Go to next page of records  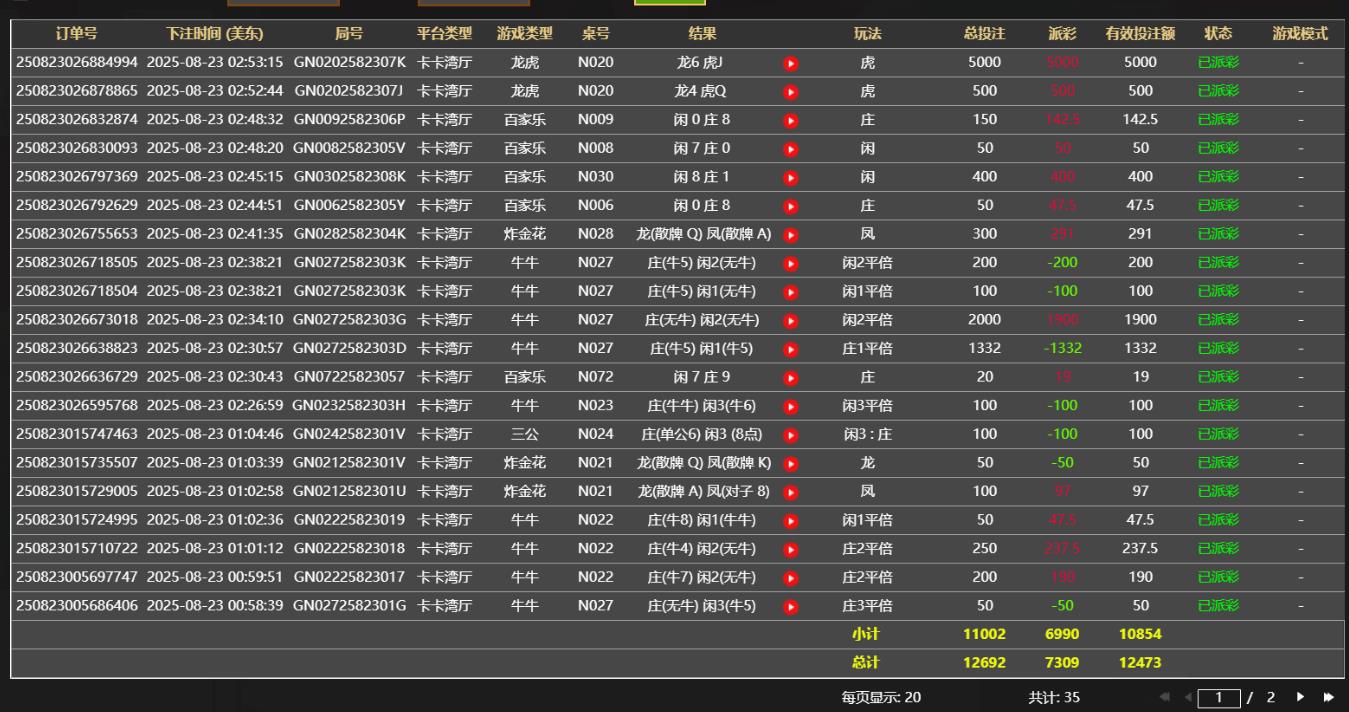1301,697
